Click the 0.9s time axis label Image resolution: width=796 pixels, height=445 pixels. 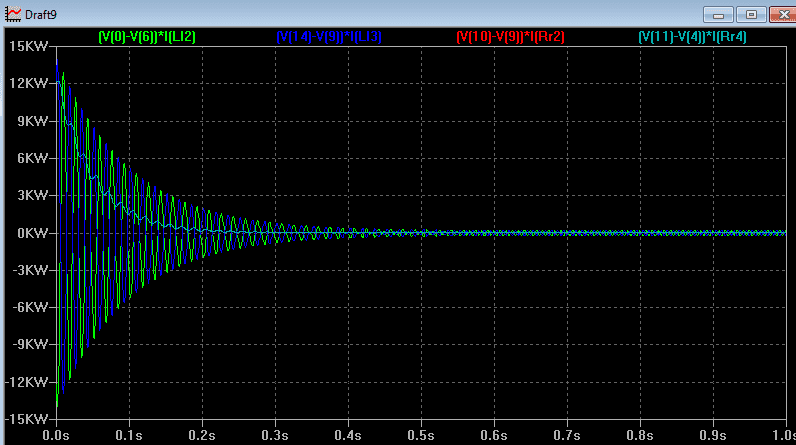click(x=713, y=435)
